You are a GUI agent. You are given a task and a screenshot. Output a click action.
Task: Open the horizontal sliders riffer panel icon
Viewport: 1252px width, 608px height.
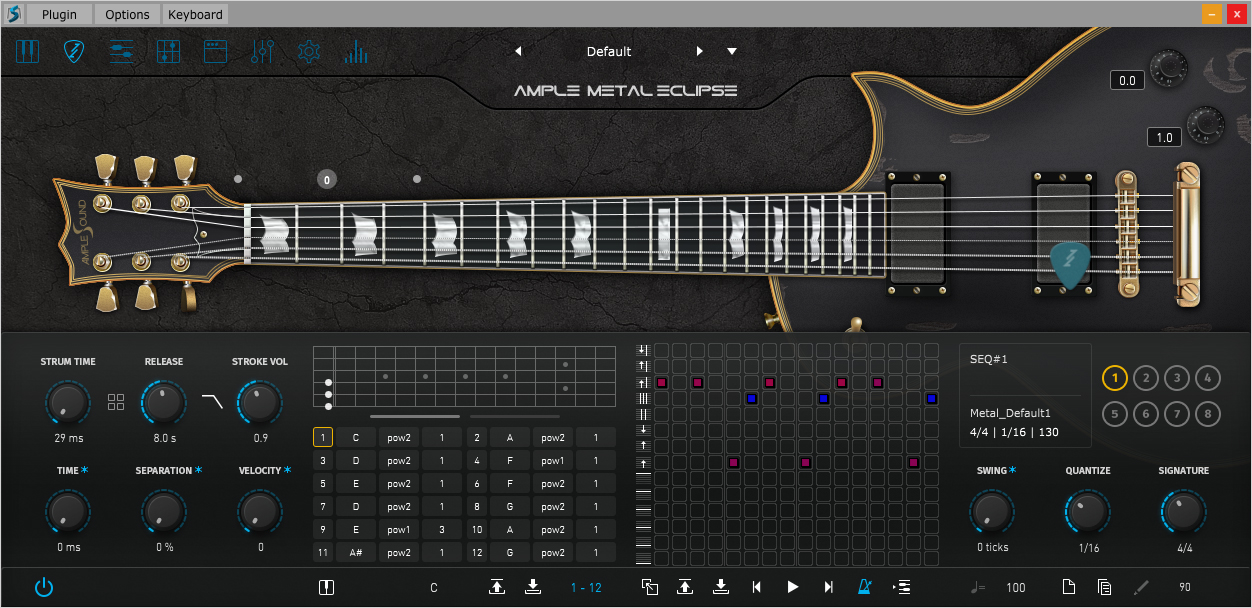point(122,51)
